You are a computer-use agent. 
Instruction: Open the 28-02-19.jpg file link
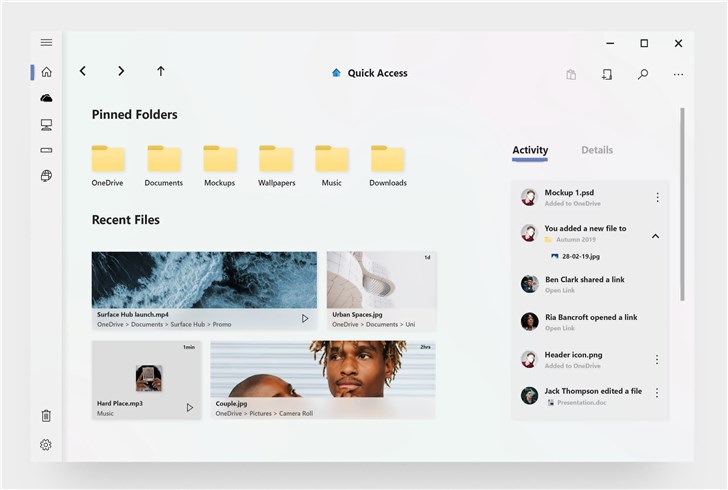[x=580, y=256]
